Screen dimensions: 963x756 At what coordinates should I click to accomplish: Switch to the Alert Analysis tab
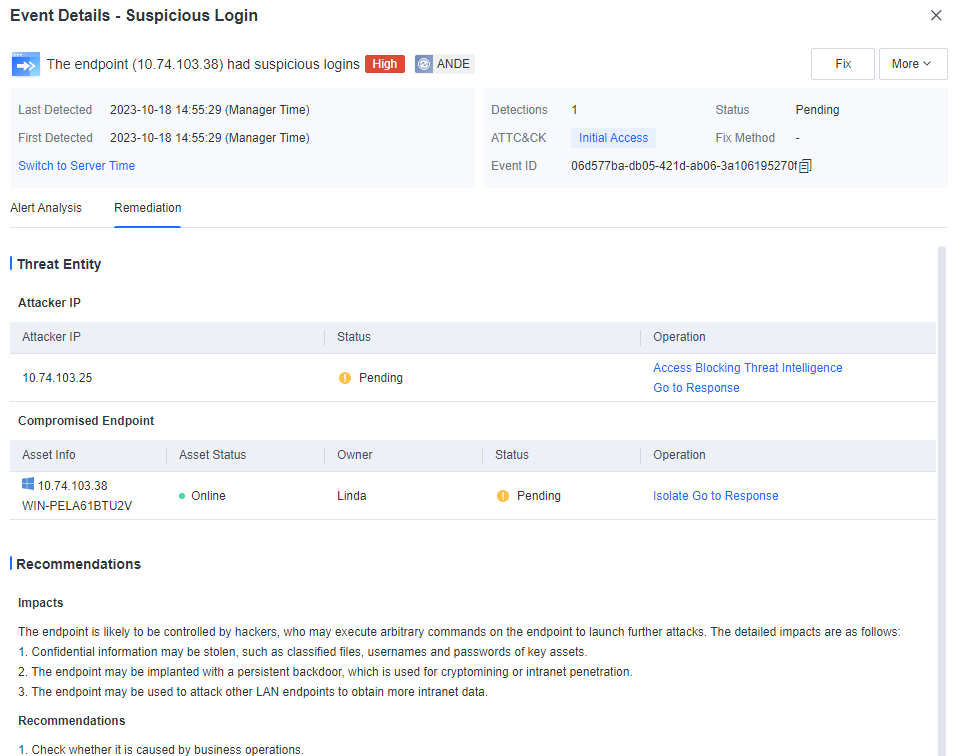click(x=46, y=208)
